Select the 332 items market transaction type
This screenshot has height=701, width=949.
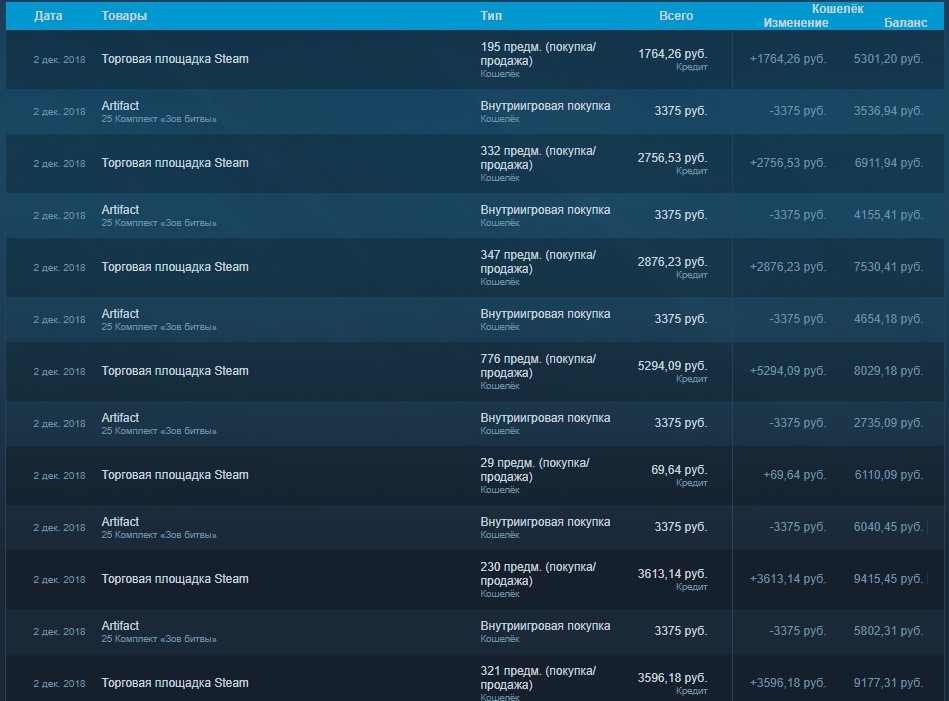tap(538, 157)
